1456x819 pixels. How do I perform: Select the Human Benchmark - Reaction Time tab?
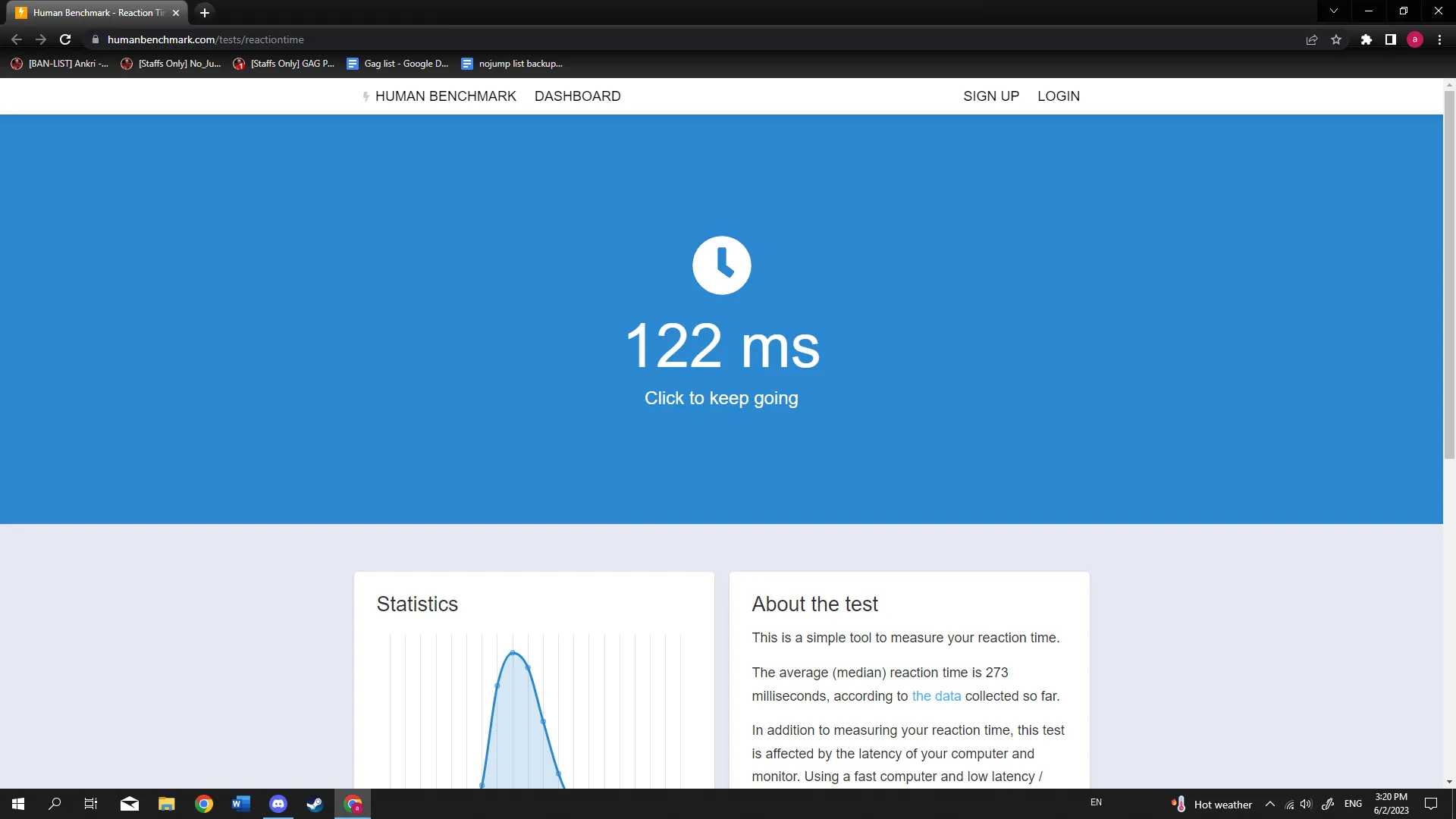point(99,13)
